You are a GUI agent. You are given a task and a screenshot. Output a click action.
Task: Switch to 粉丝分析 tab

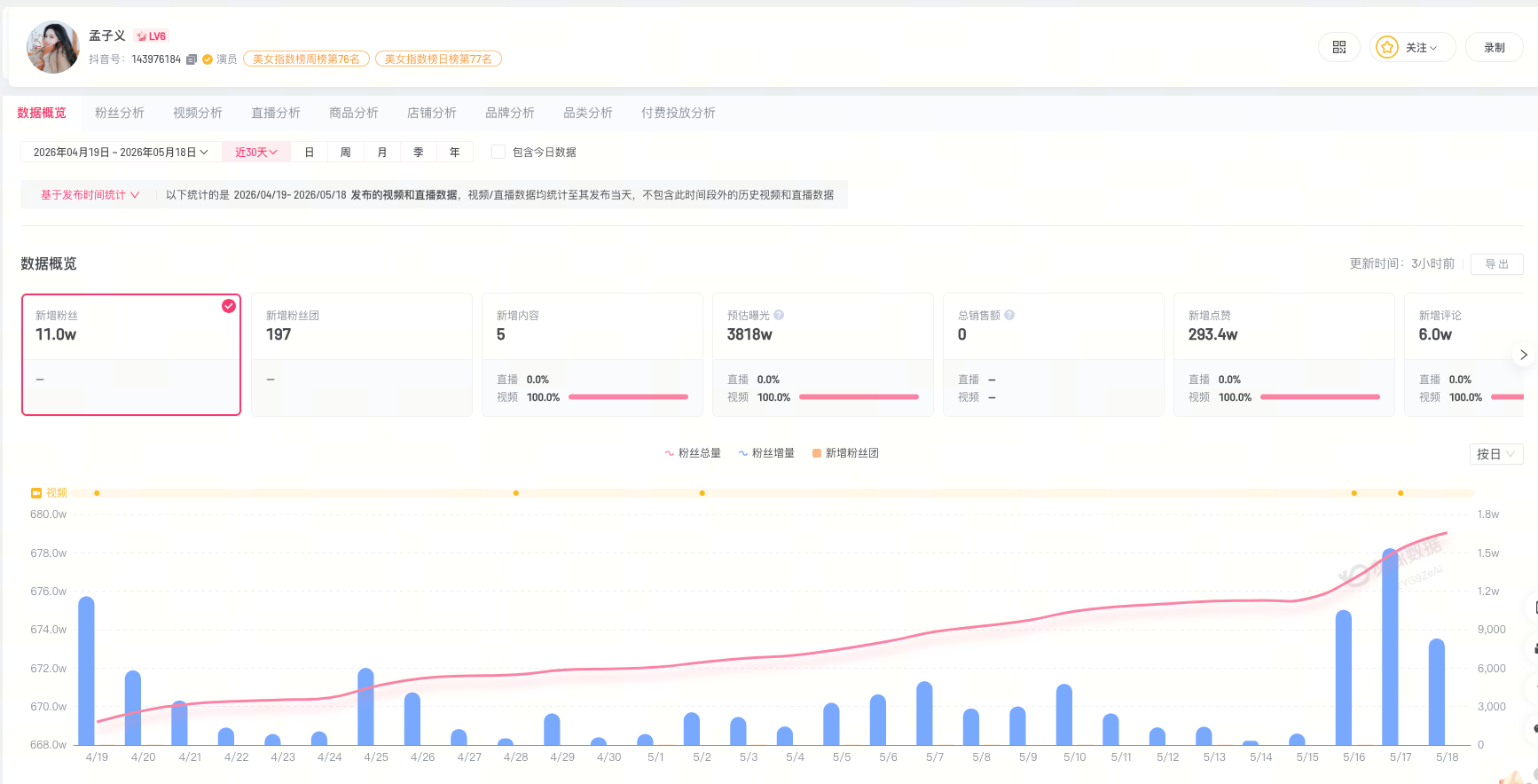(x=120, y=113)
